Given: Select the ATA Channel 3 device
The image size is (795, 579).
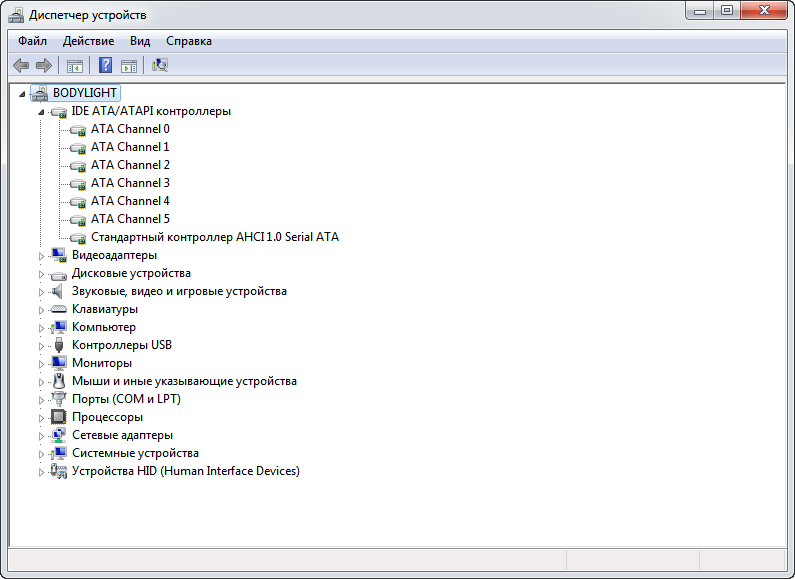Looking at the screenshot, I should pos(130,183).
